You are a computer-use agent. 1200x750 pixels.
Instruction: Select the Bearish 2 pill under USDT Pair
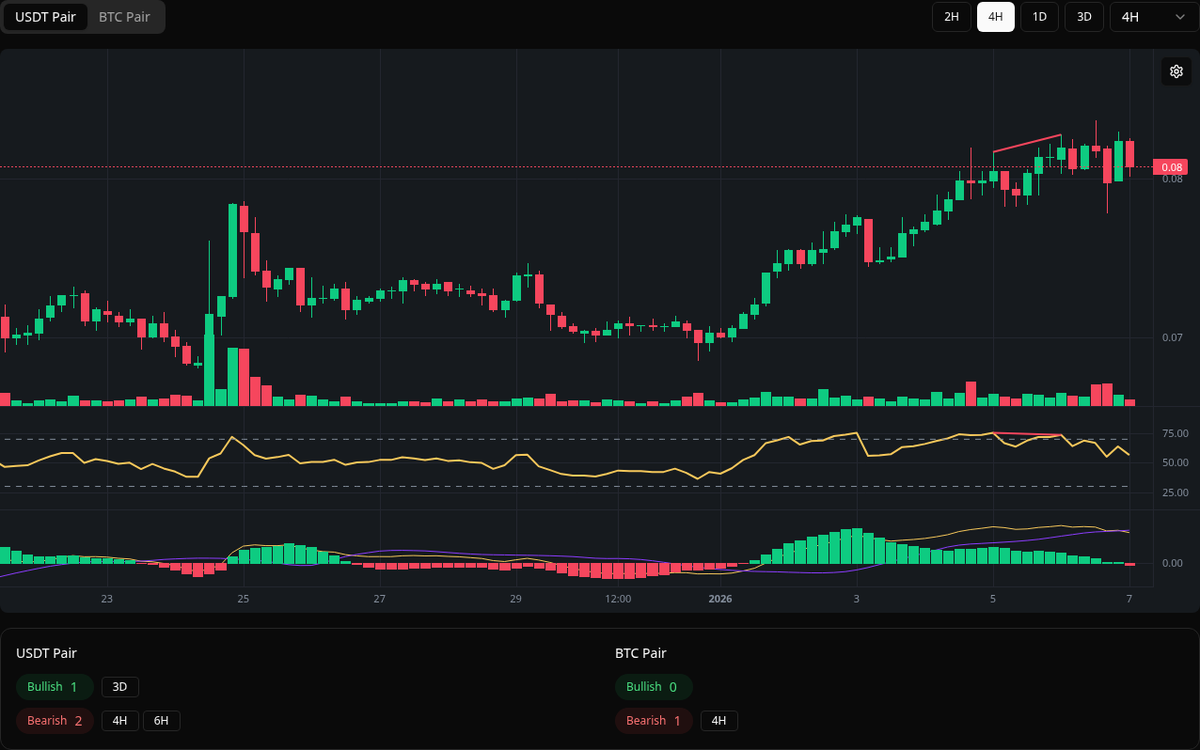click(54, 721)
